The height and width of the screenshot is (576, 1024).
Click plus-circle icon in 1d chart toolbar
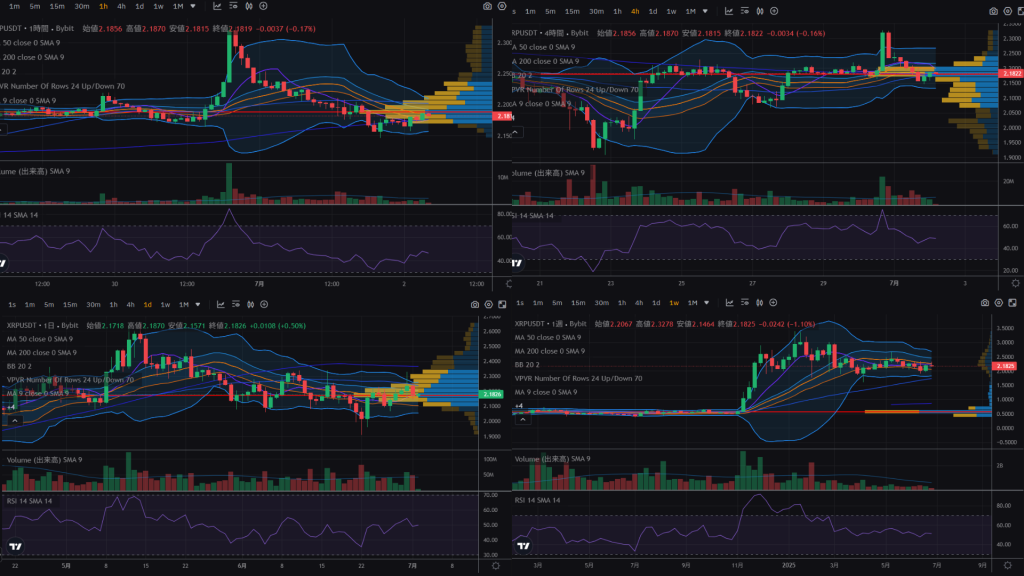tap(264, 304)
